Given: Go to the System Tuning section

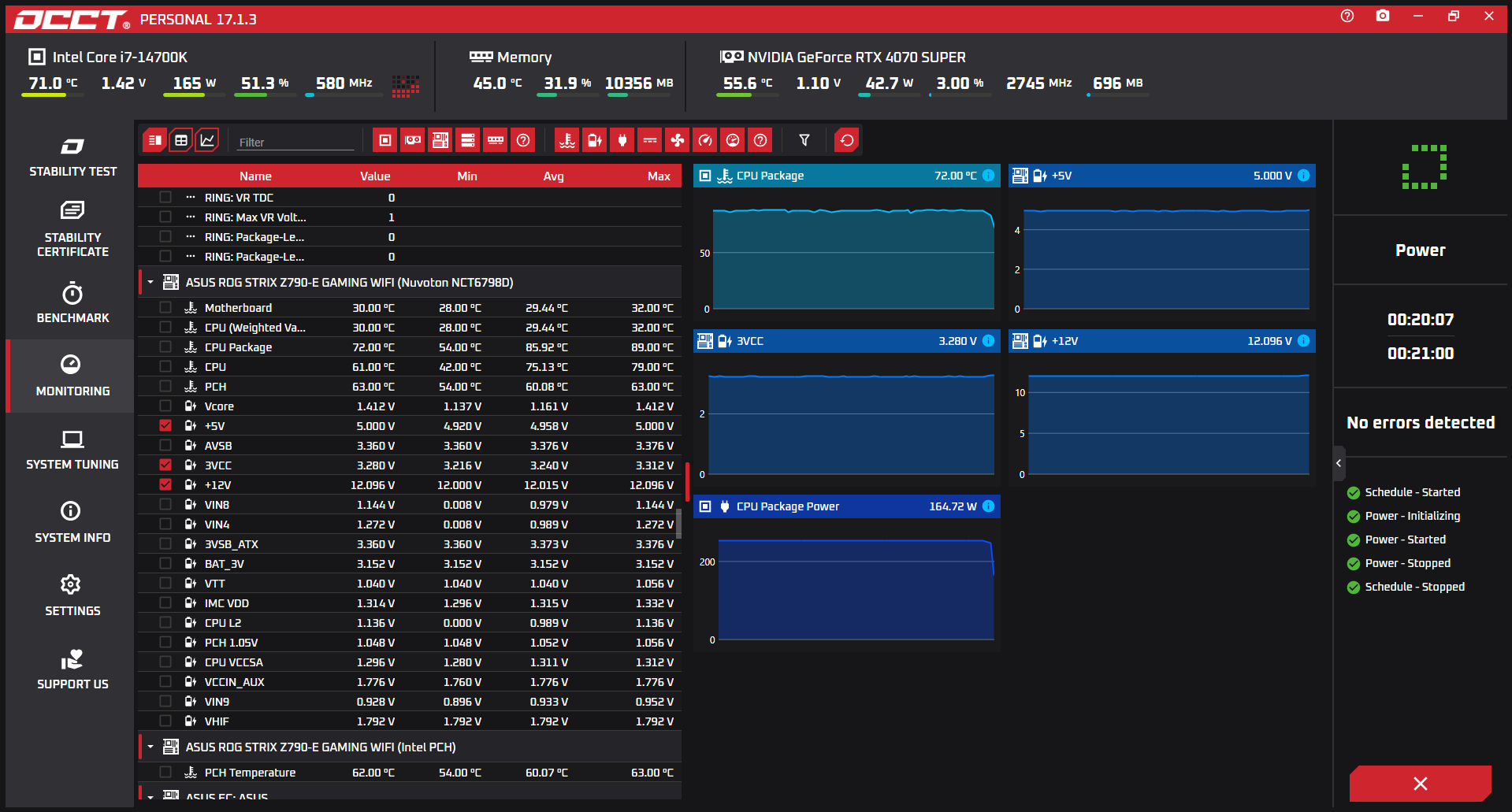Looking at the screenshot, I should click(x=72, y=450).
